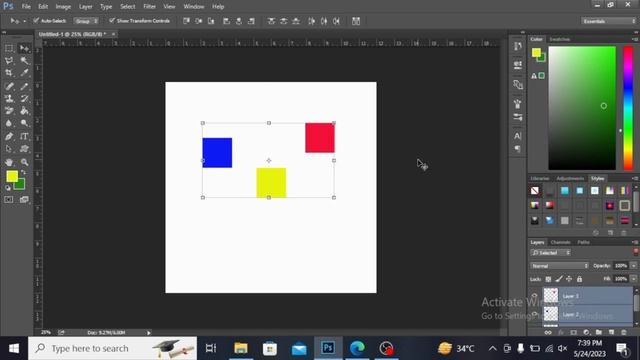
Task: Select the Layer 3 thumbnail
Action: click(551, 295)
